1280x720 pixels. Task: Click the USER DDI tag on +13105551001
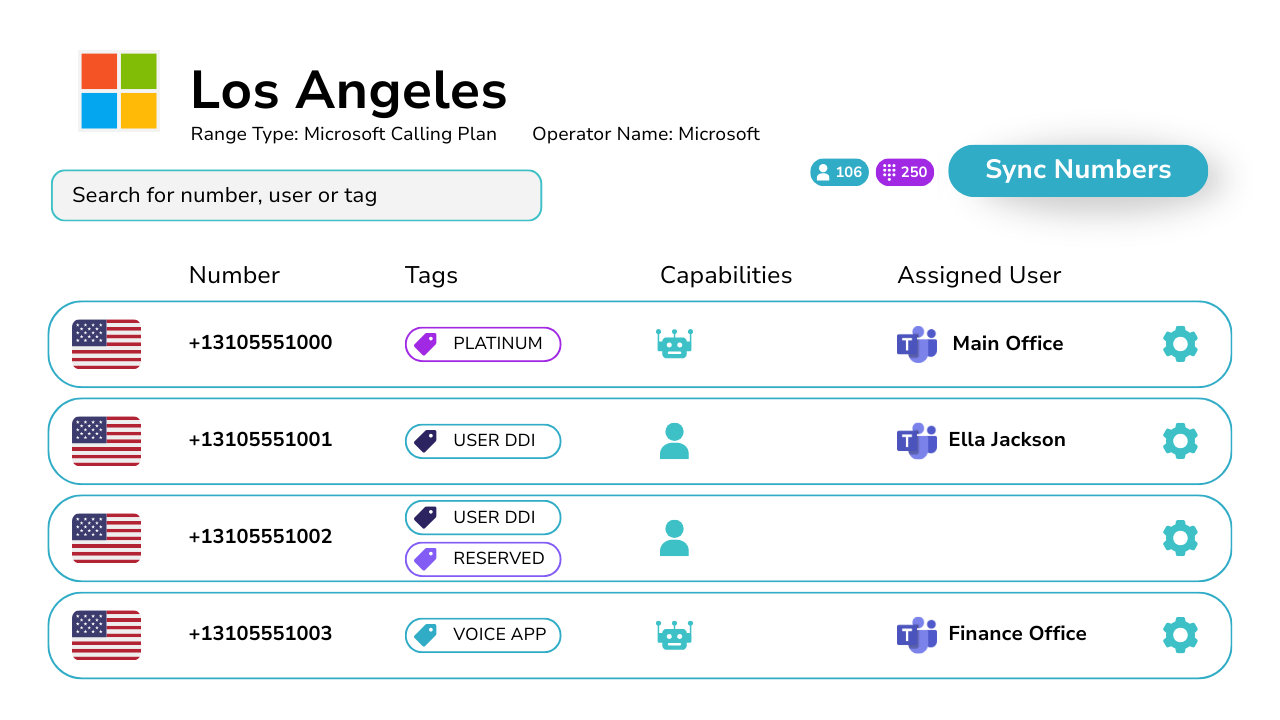[x=483, y=440]
